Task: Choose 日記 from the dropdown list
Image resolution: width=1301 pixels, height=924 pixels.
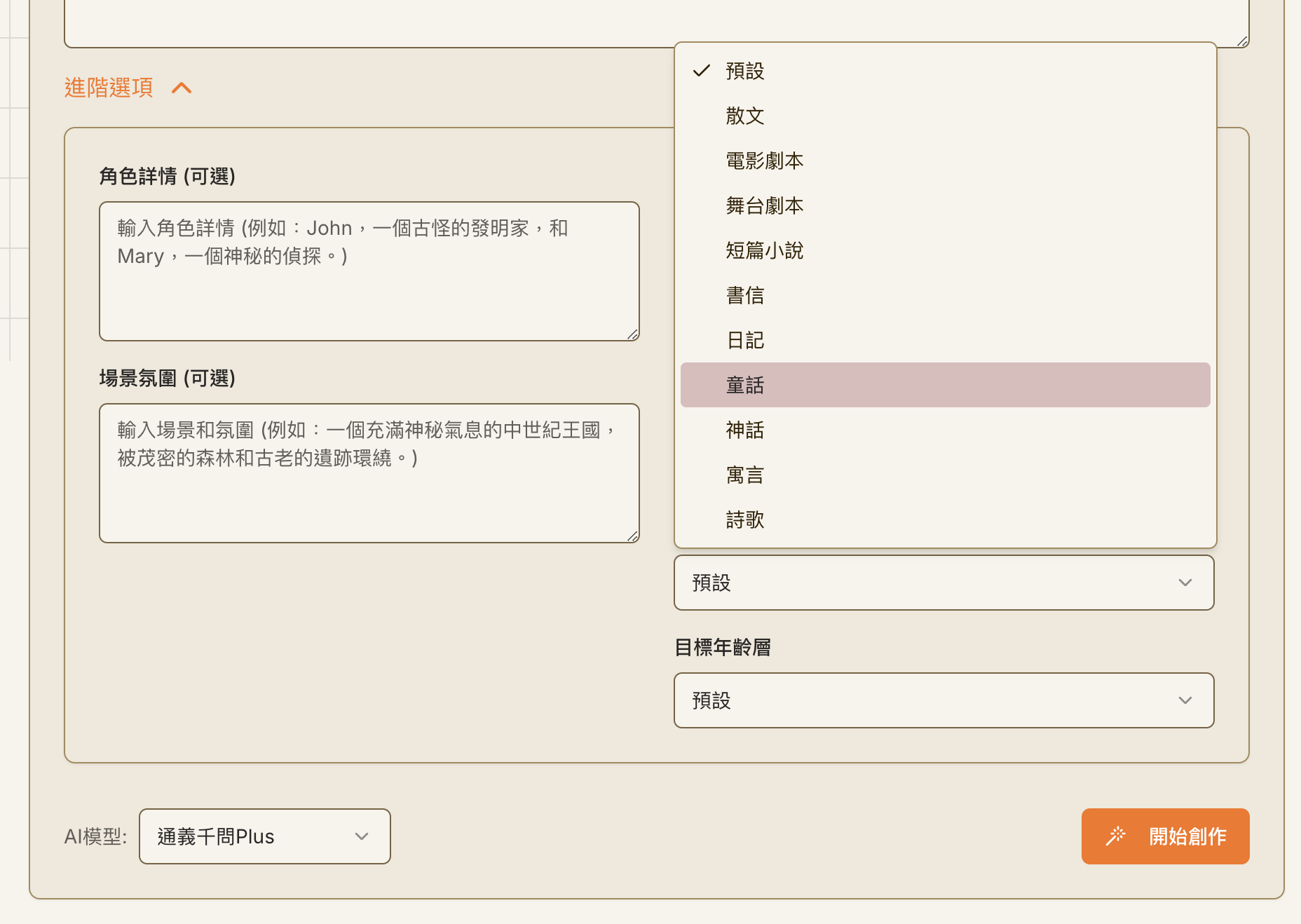Action: click(945, 340)
